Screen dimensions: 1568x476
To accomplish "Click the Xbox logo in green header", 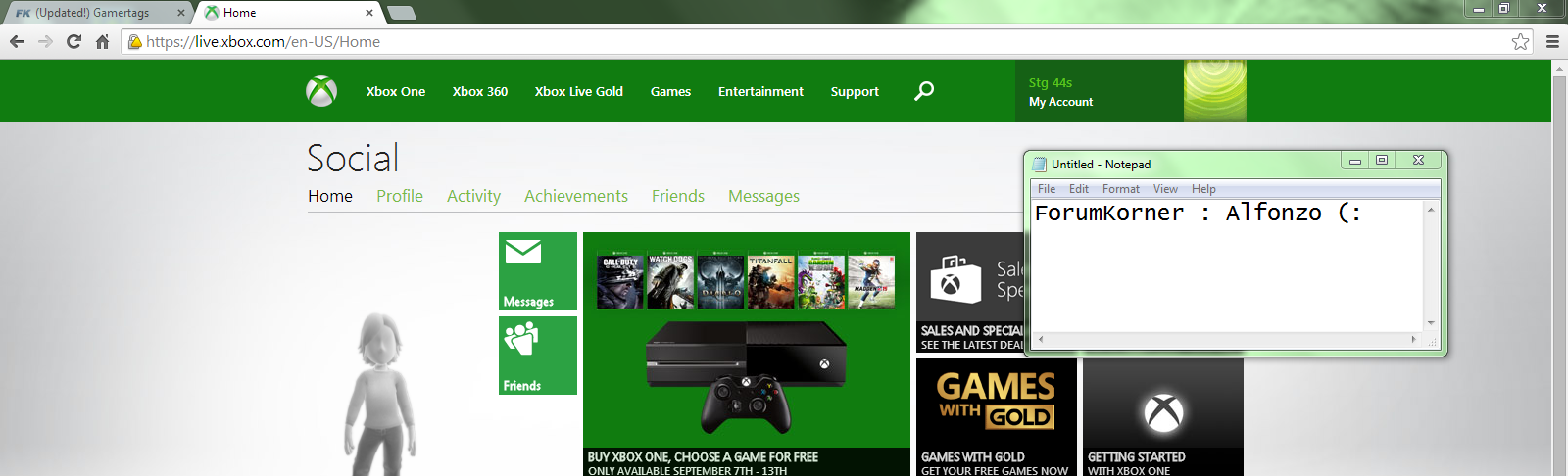I will click(321, 91).
